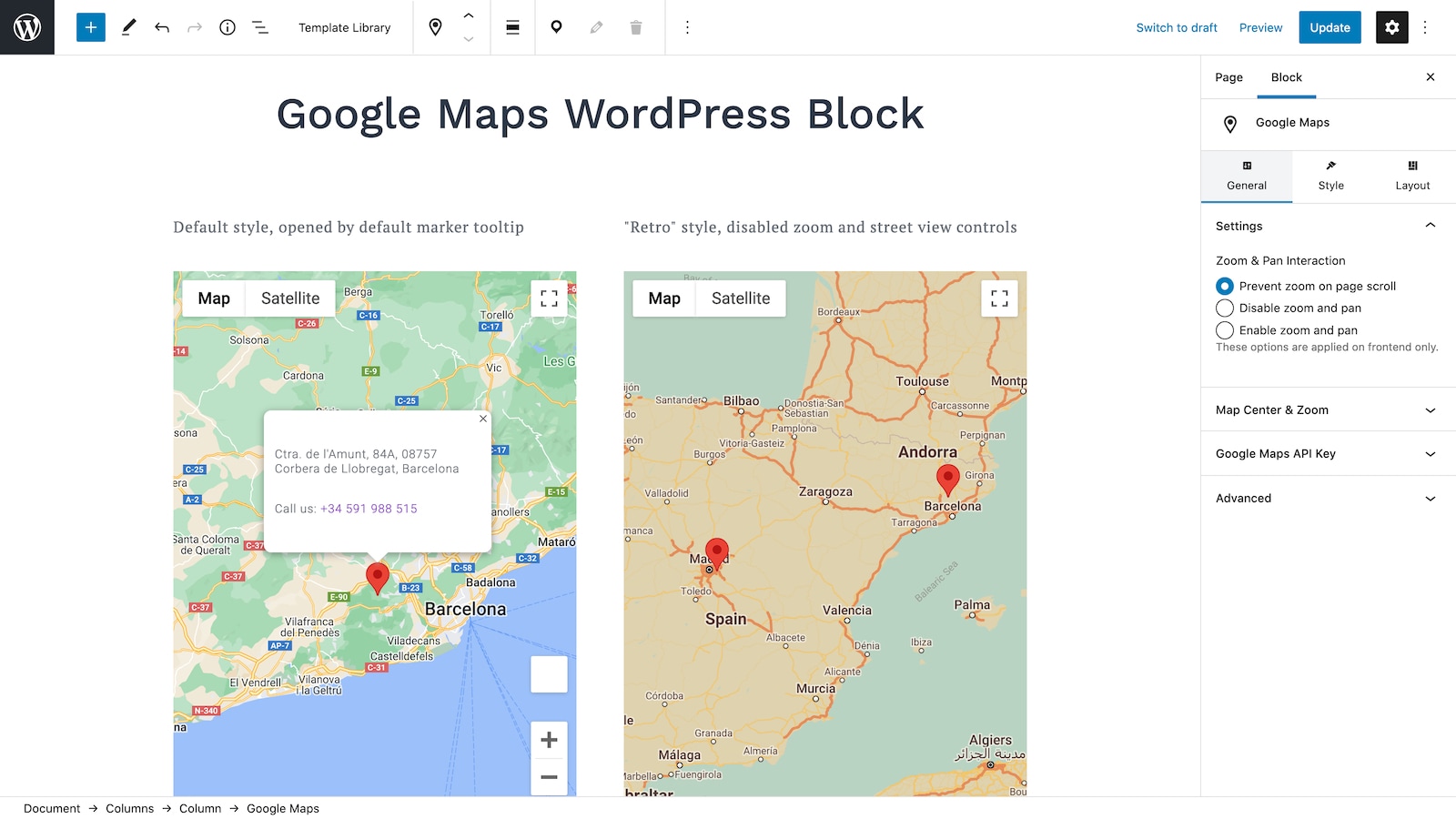Click the Columns breadcrumb
Viewport: 1456px width, 819px height.
click(x=129, y=808)
